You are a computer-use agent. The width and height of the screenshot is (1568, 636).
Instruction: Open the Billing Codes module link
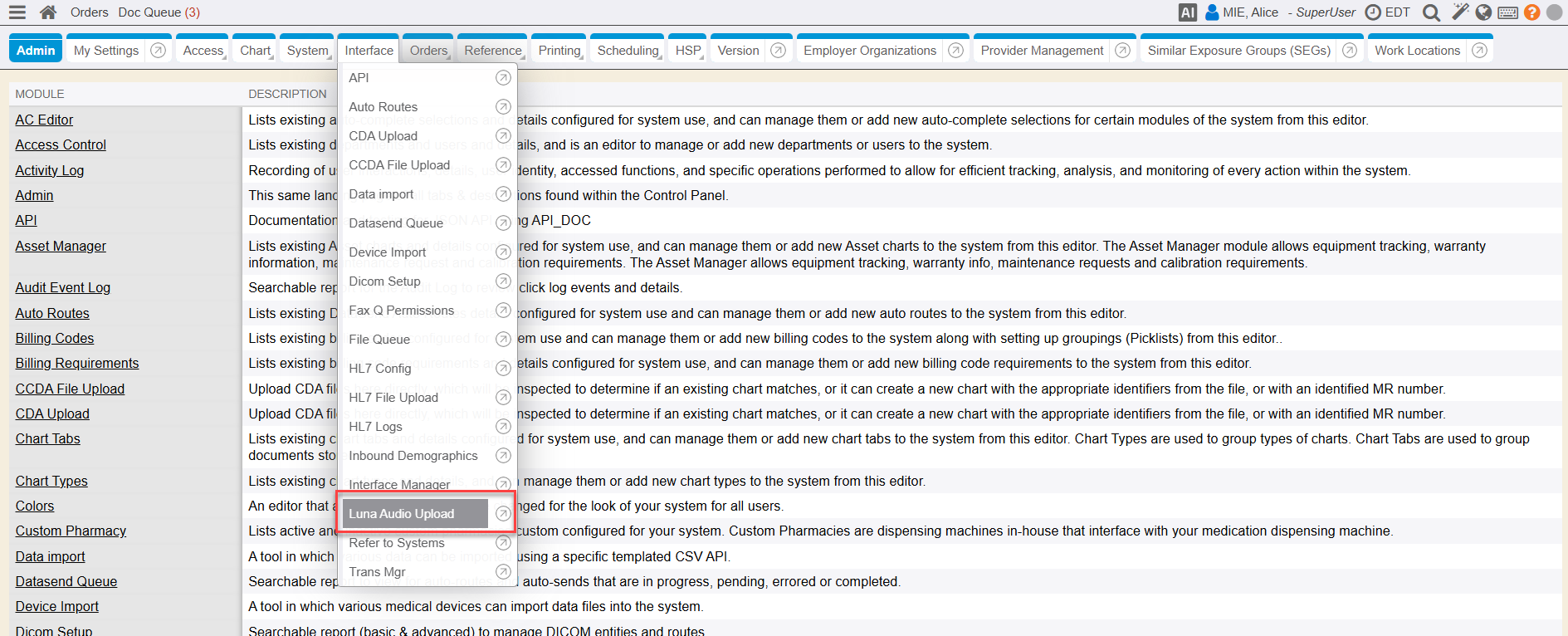(55, 338)
